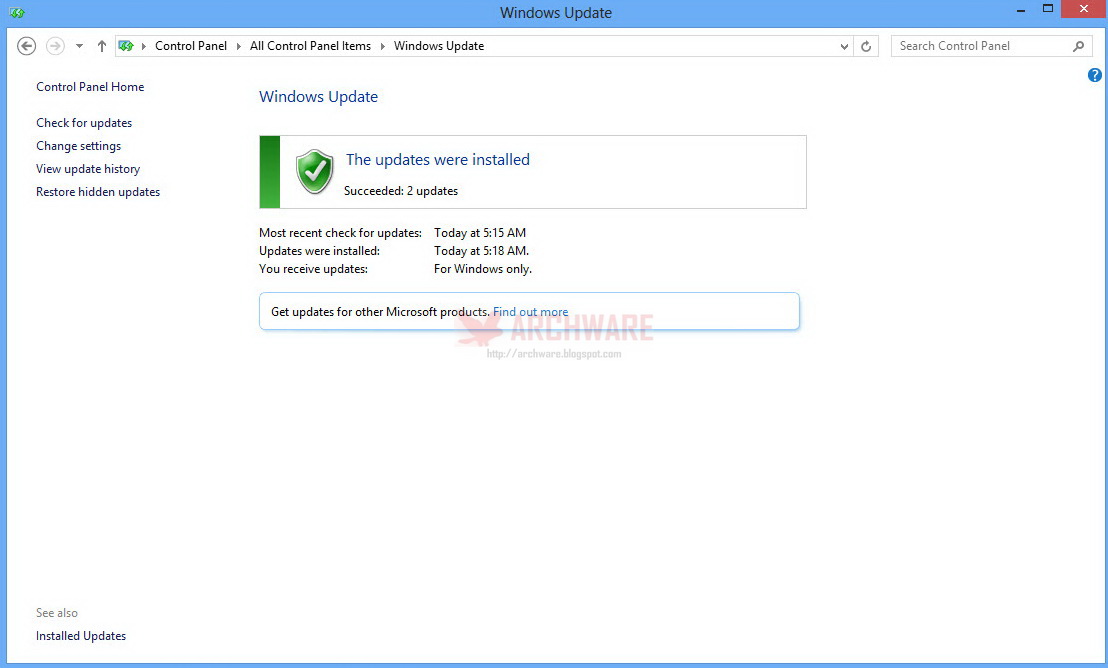Maximize the Windows Update window

(1048, 9)
